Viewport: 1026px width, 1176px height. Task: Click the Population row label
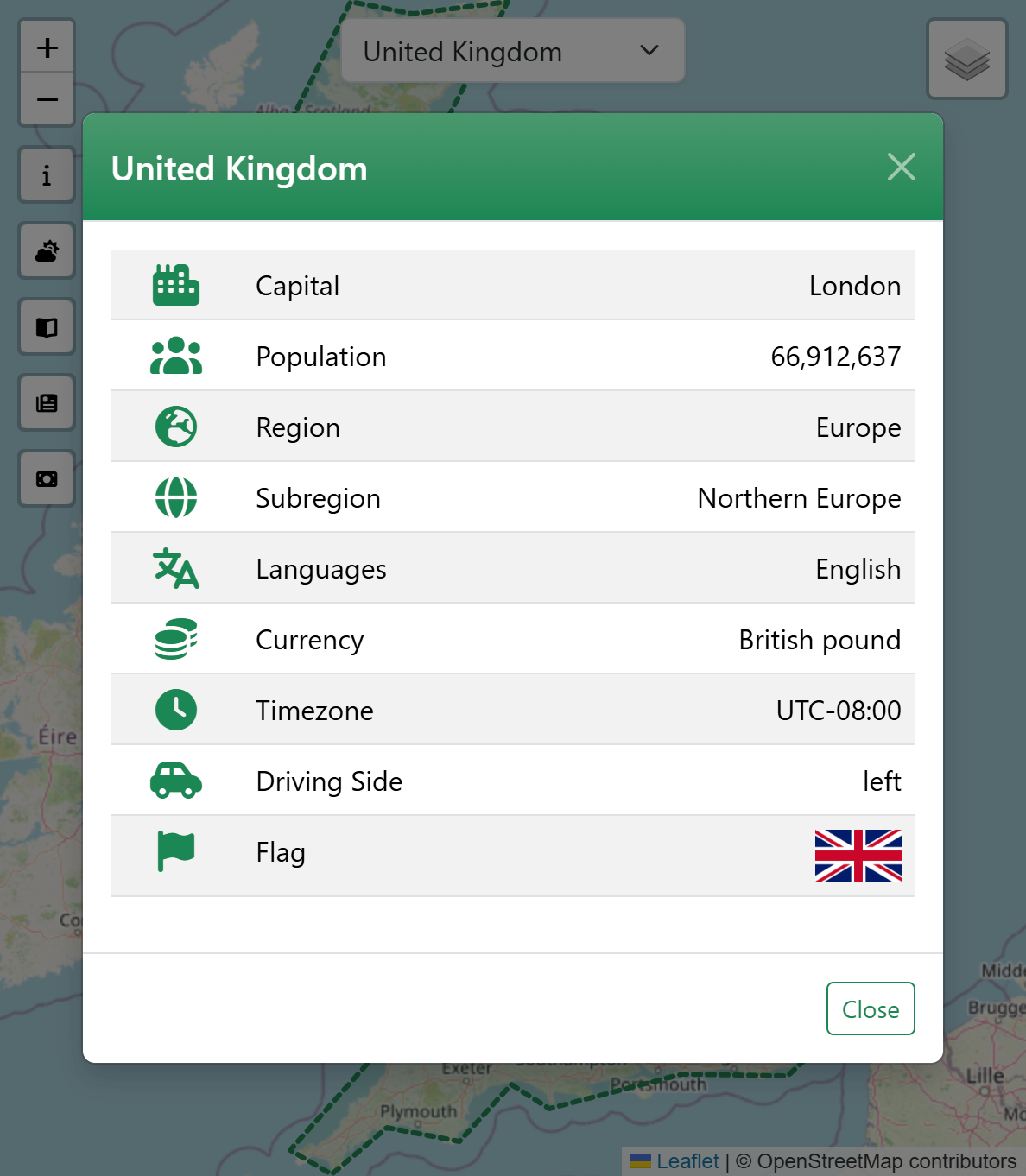(x=321, y=357)
